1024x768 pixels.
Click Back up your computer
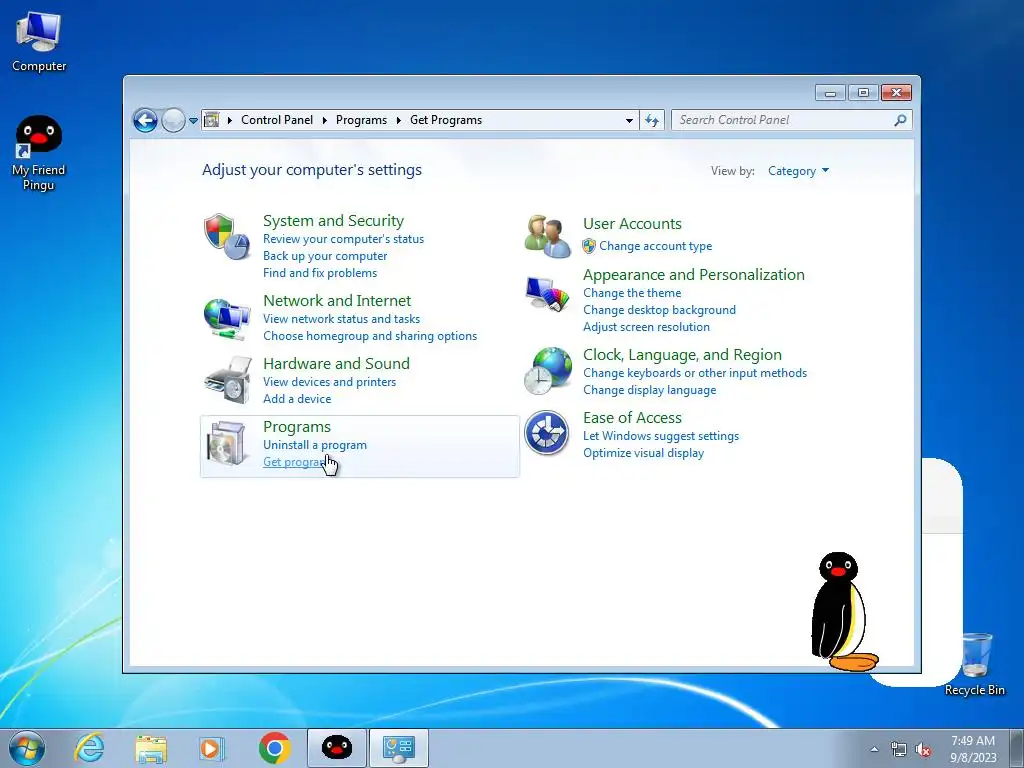click(325, 256)
